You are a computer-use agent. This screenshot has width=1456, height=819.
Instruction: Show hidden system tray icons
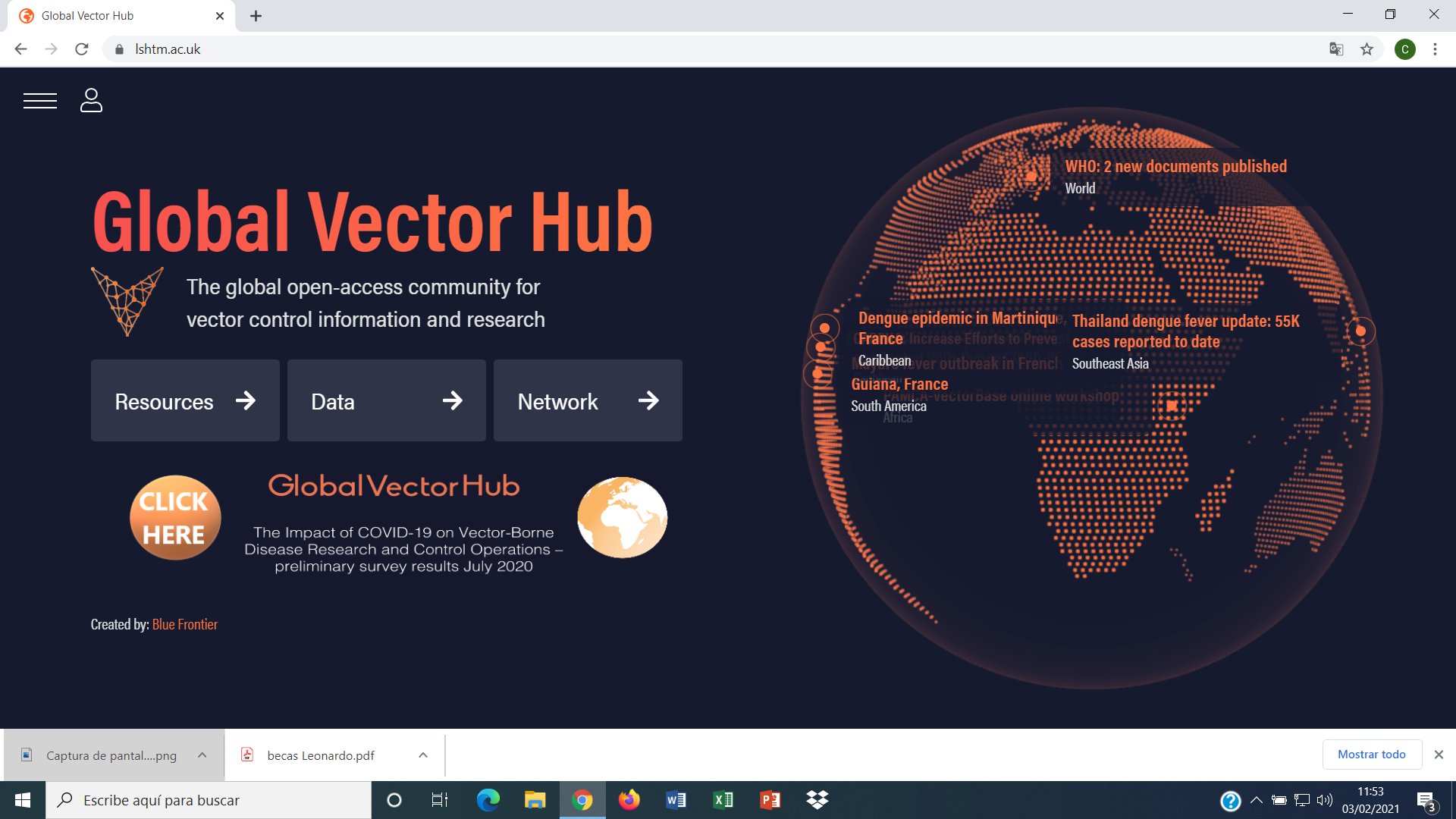tap(1257, 800)
